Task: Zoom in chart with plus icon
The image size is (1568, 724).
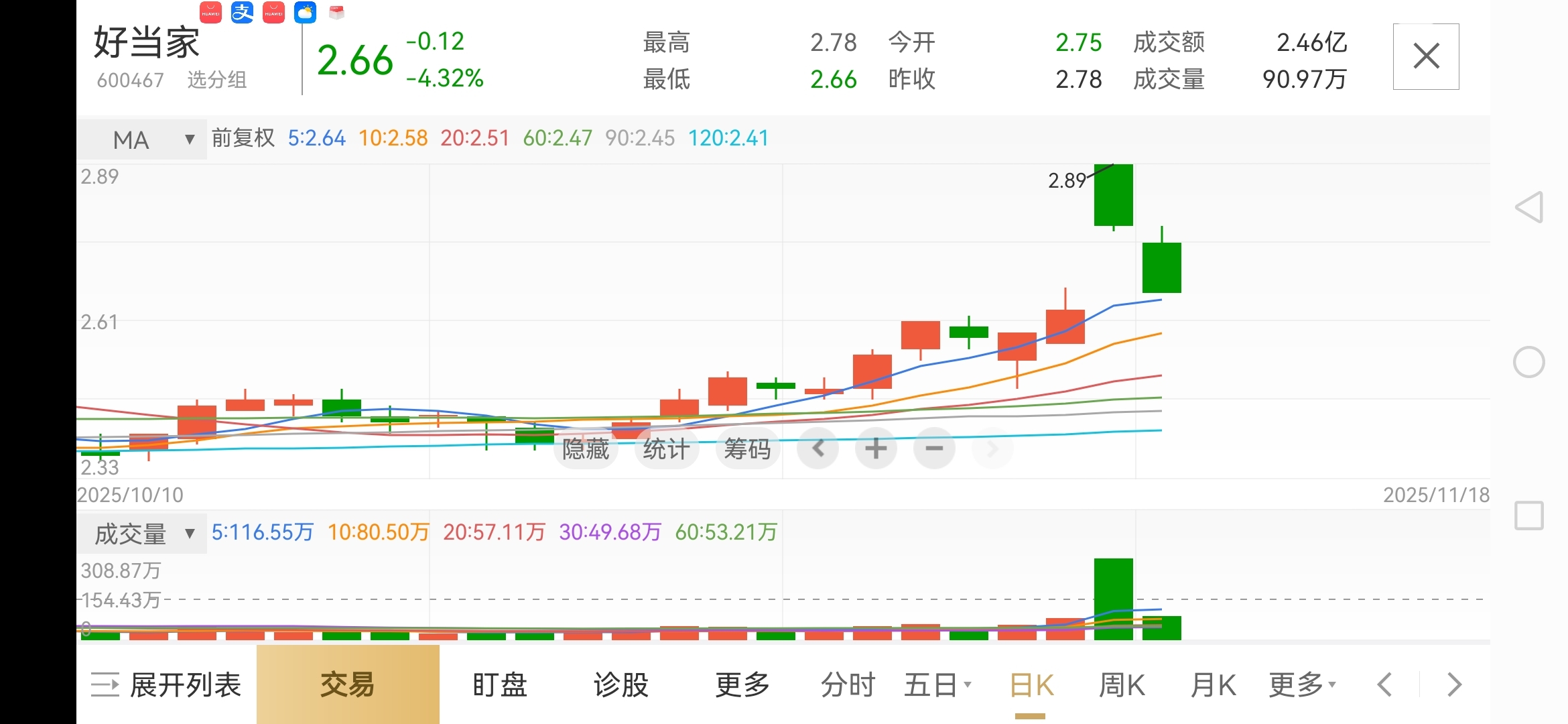Action: coord(876,448)
